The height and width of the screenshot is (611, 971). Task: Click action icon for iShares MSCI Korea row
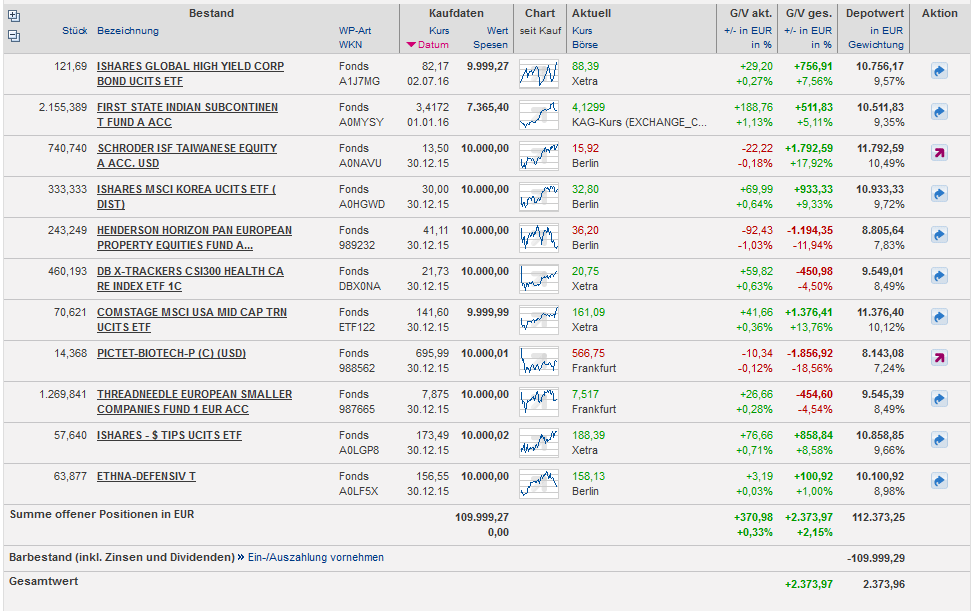pos(939,195)
